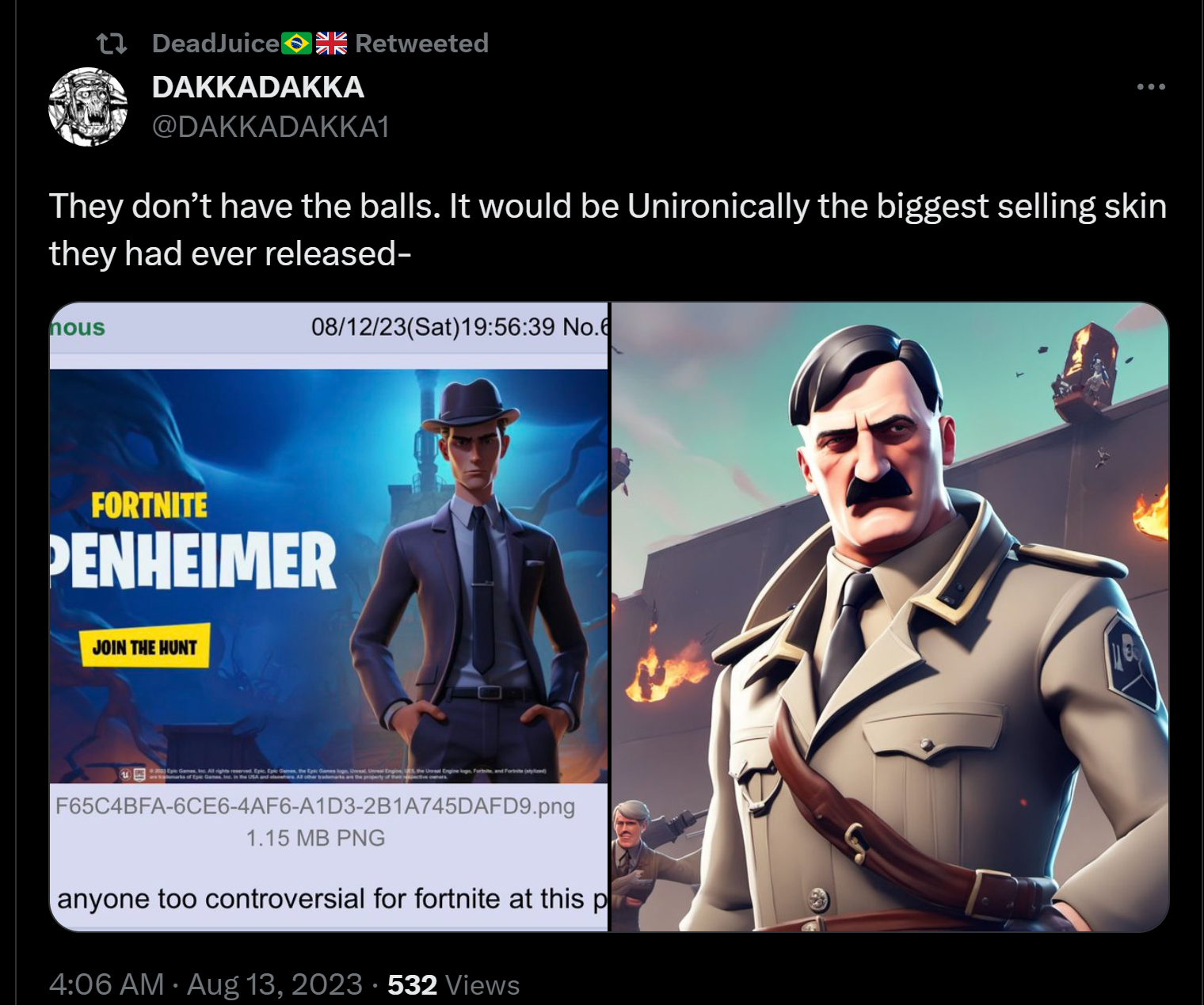
Task: Click the word Retweeted in the header
Action: [x=421, y=43]
